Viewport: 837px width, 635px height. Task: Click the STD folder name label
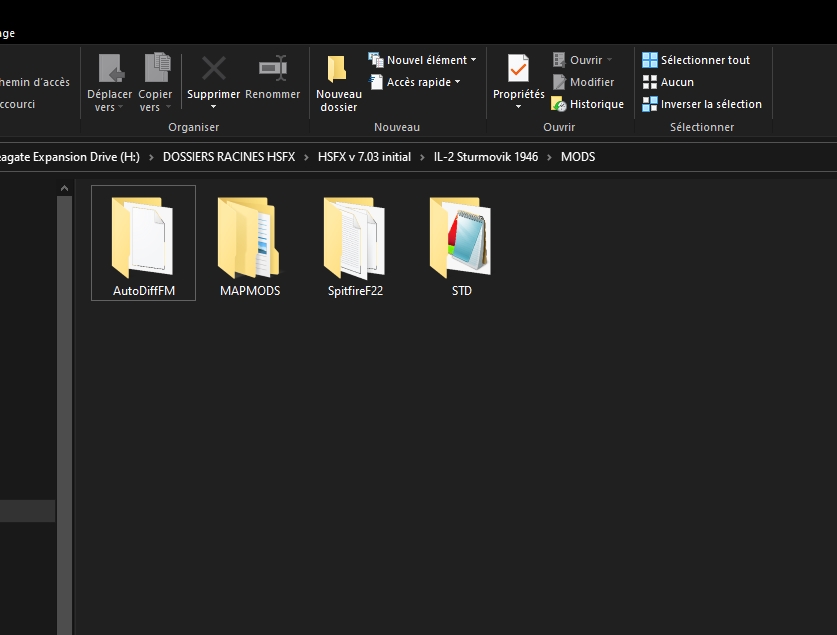click(x=462, y=291)
